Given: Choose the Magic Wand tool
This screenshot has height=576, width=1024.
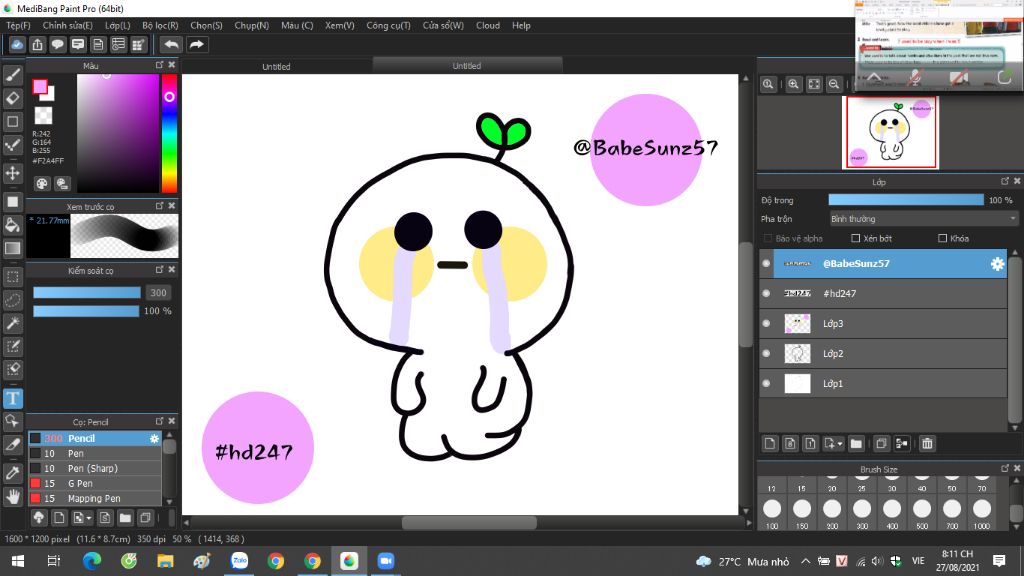Looking at the screenshot, I should (x=13, y=323).
